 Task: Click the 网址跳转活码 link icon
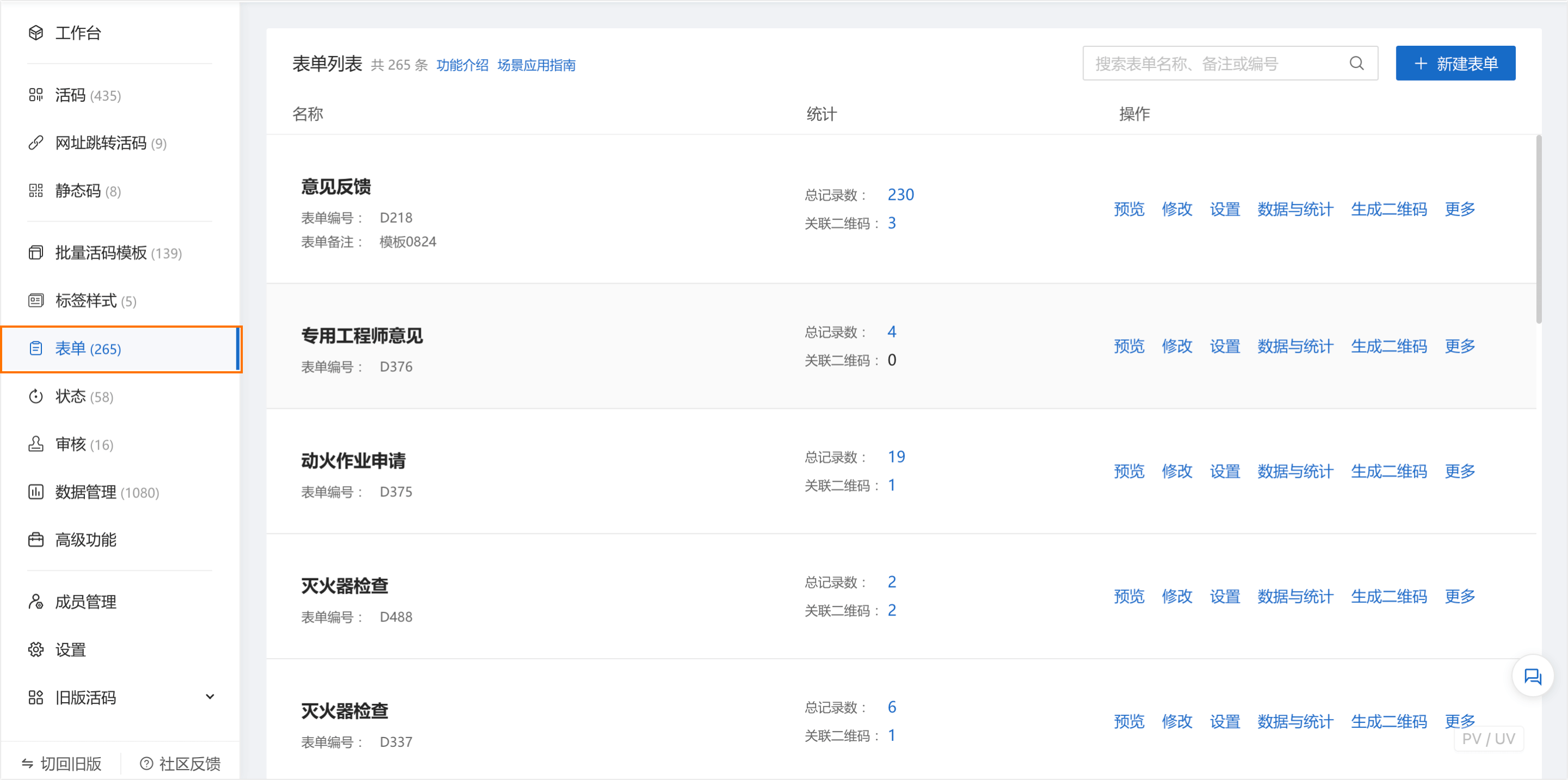click(x=35, y=143)
